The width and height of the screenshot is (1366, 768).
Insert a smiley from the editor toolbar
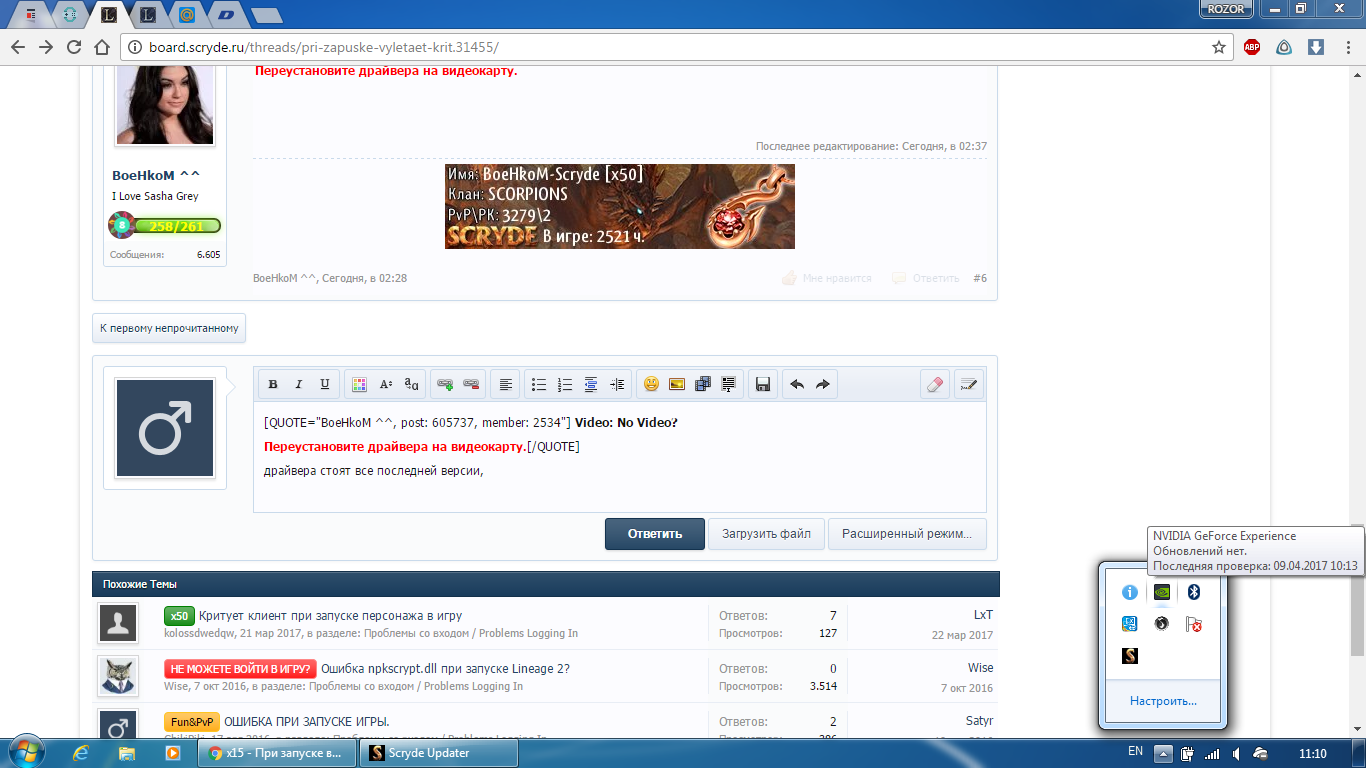(x=651, y=384)
